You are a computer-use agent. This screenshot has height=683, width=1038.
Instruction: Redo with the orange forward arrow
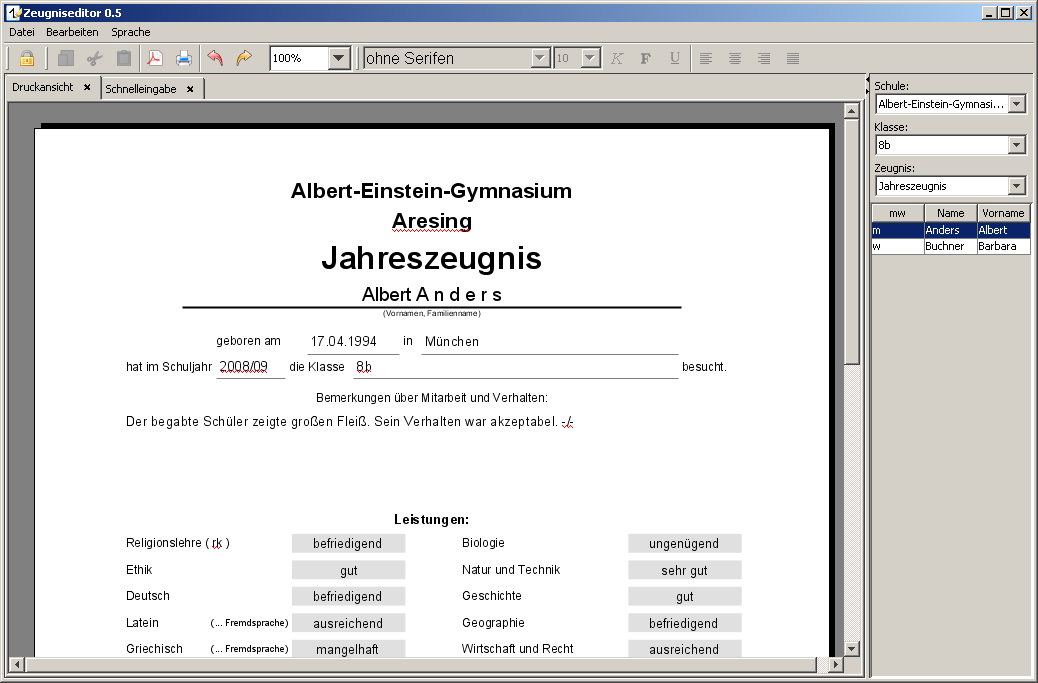click(244, 58)
